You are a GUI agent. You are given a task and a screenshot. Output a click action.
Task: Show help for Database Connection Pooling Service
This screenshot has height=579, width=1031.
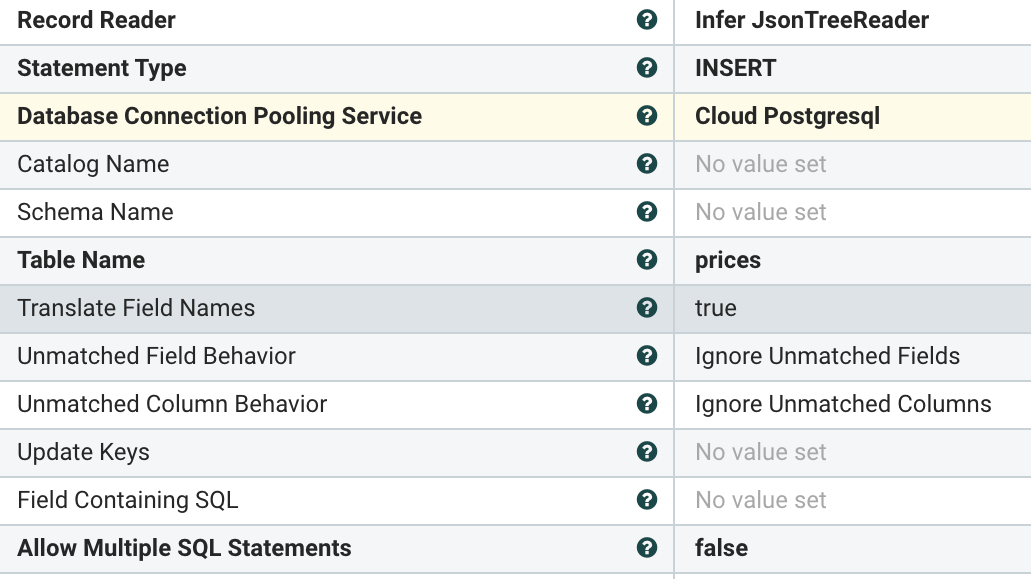pyautogui.click(x=647, y=116)
